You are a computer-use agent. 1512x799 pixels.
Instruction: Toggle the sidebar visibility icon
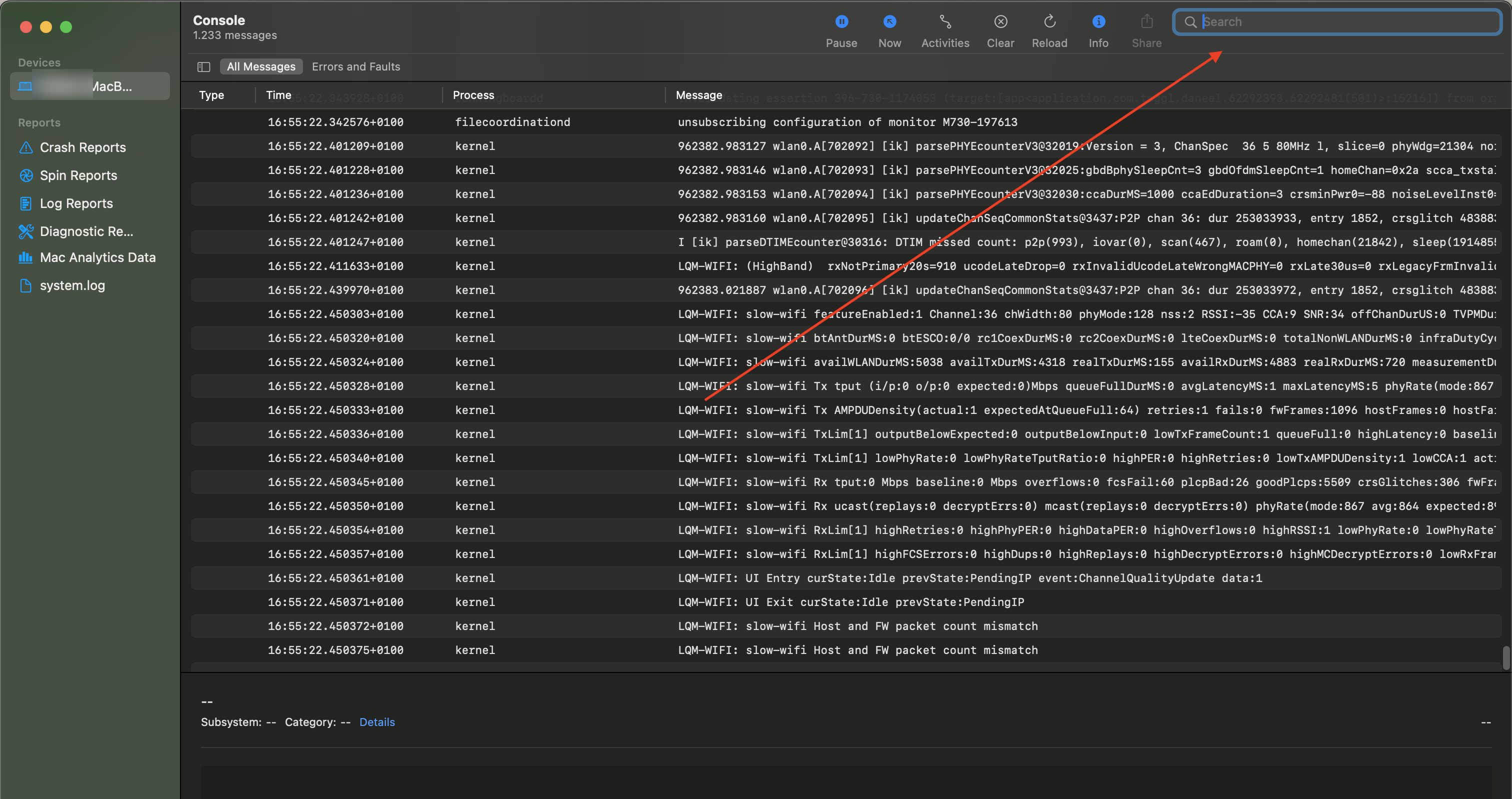(x=203, y=67)
